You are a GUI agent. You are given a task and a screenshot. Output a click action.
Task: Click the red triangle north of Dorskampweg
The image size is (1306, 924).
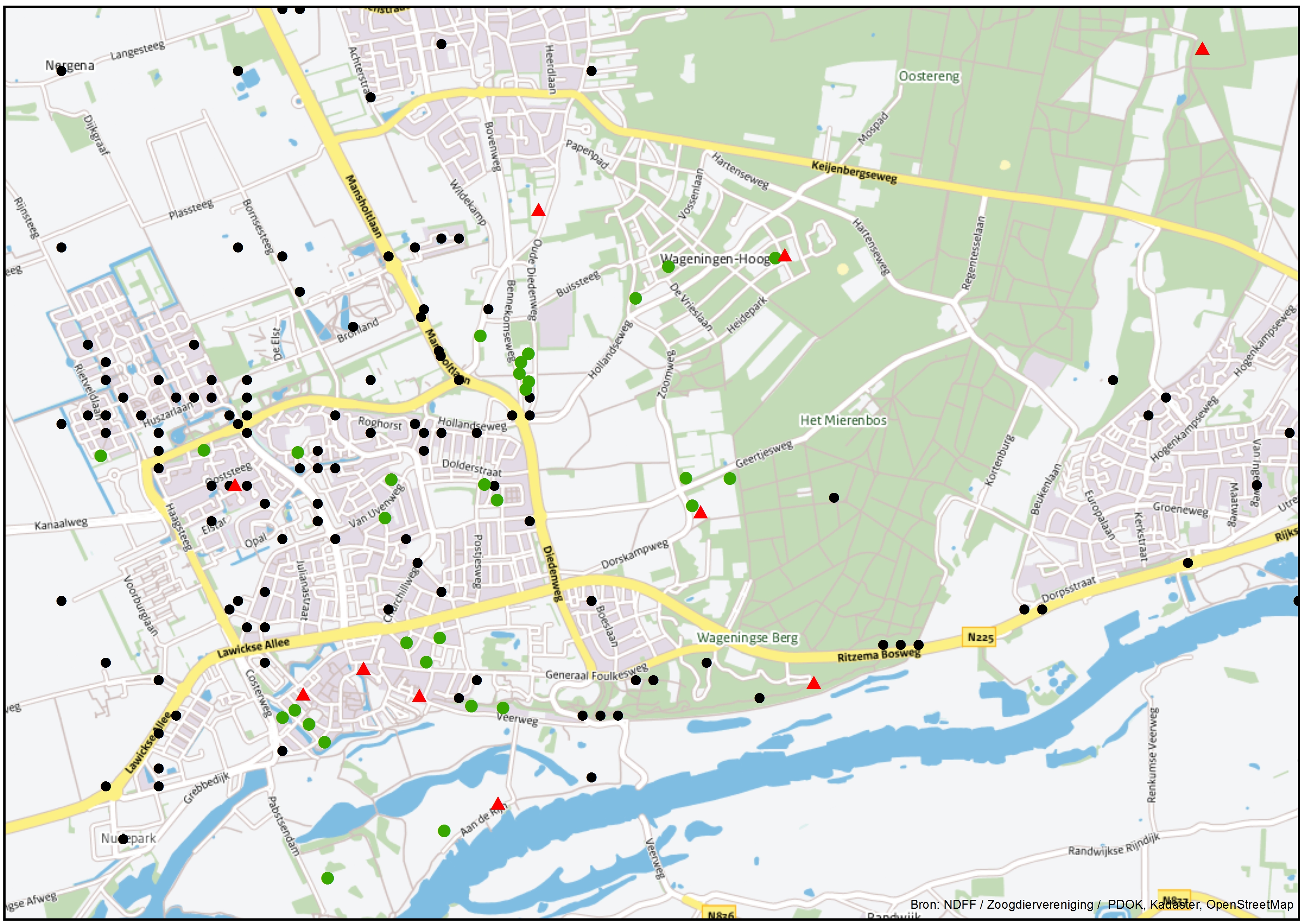point(701,512)
